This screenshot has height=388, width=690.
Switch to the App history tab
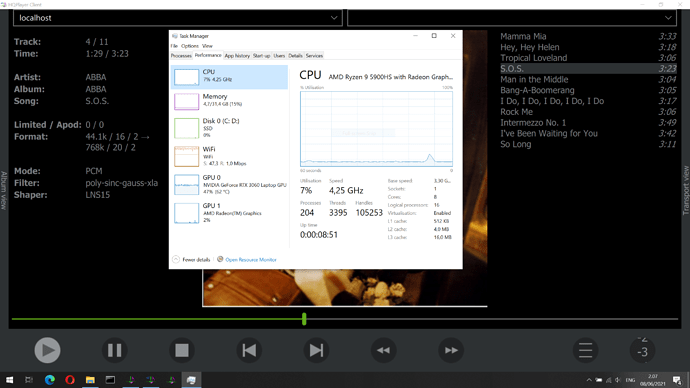237,56
